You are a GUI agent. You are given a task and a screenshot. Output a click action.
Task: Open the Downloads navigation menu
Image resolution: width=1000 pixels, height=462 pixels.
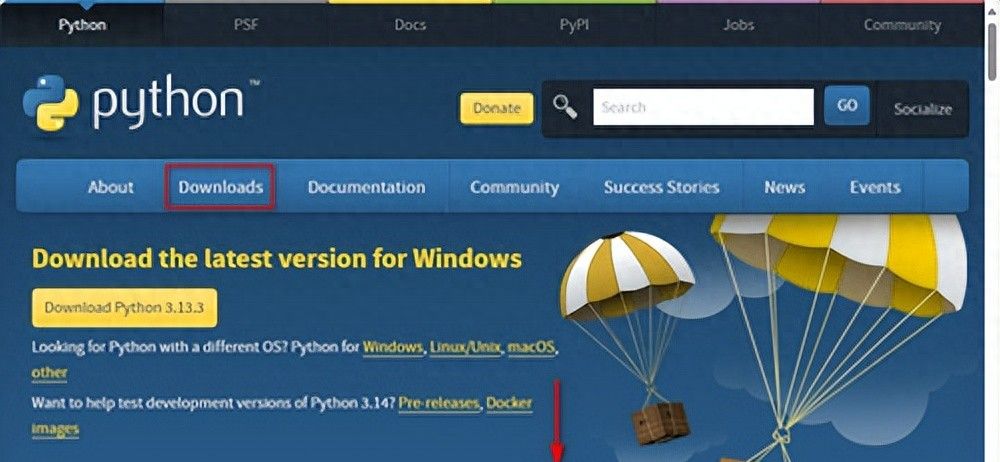pos(221,187)
